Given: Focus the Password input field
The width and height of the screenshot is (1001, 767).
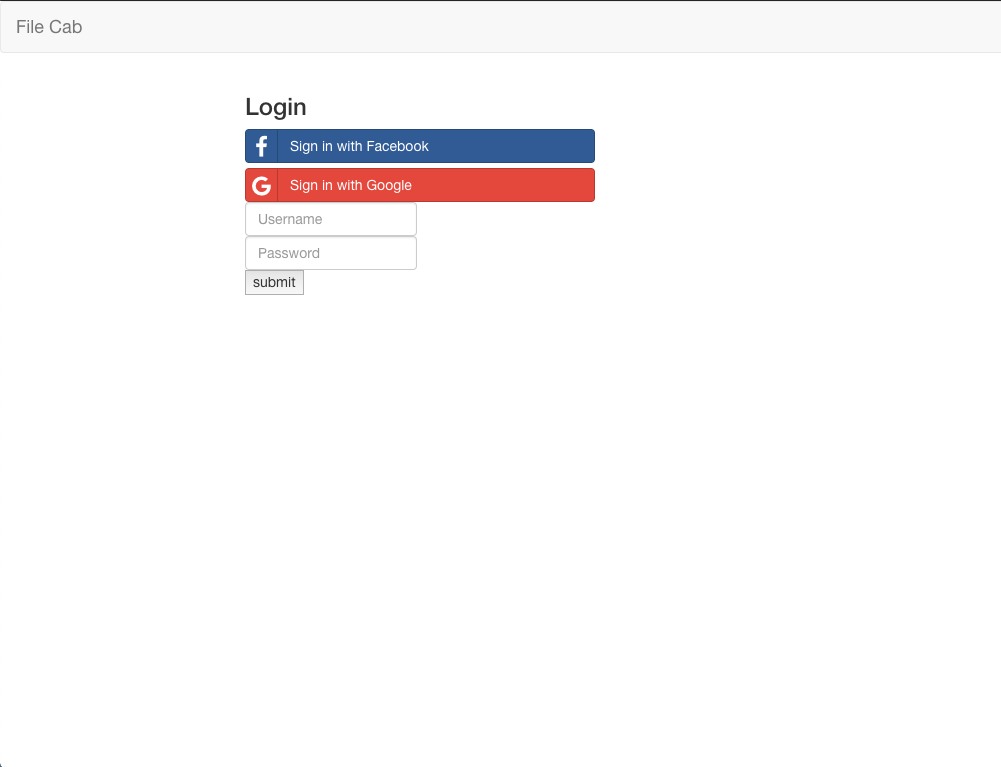Looking at the screenshot, I should pyautogui.click(x=331, y=253).
